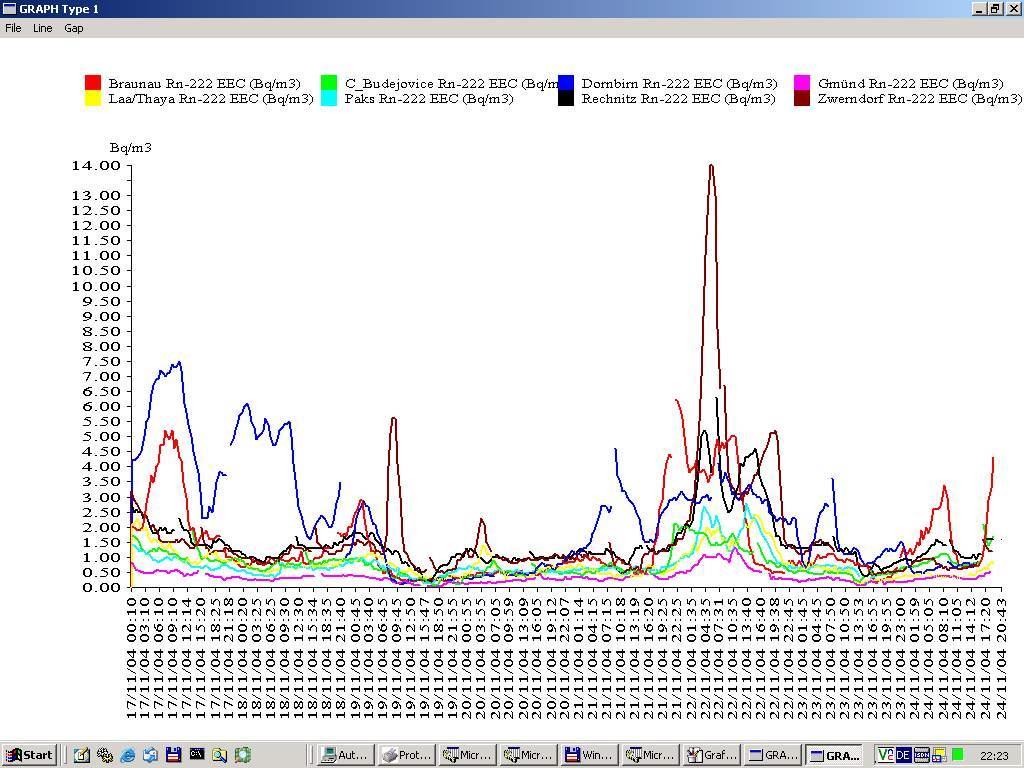The image size is (1024, 768).
Task: Click the VNC tray icon
Action: pyautogui.click(x=886, y=755)
